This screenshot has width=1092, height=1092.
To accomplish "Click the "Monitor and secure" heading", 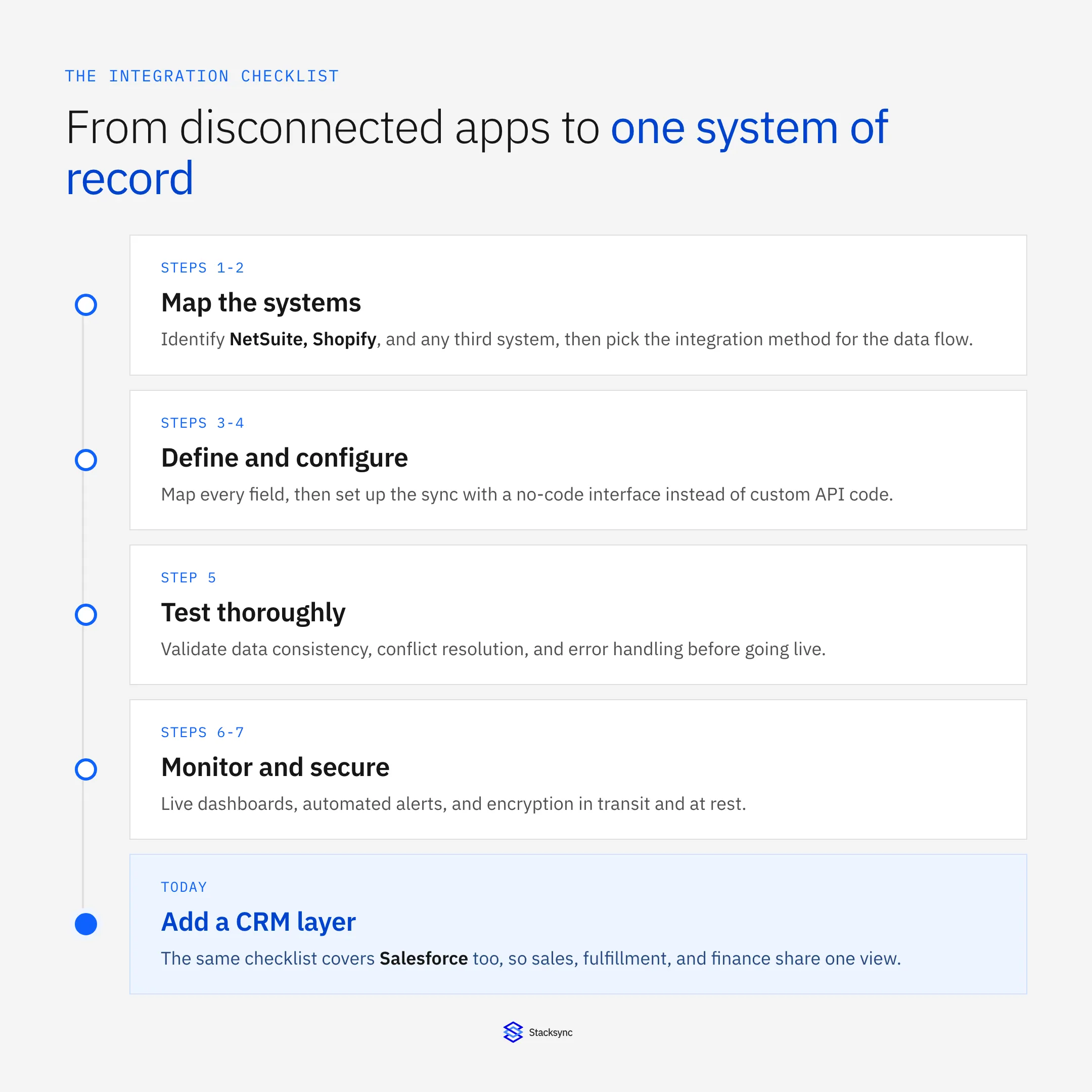I will click(x=275, y=767).
